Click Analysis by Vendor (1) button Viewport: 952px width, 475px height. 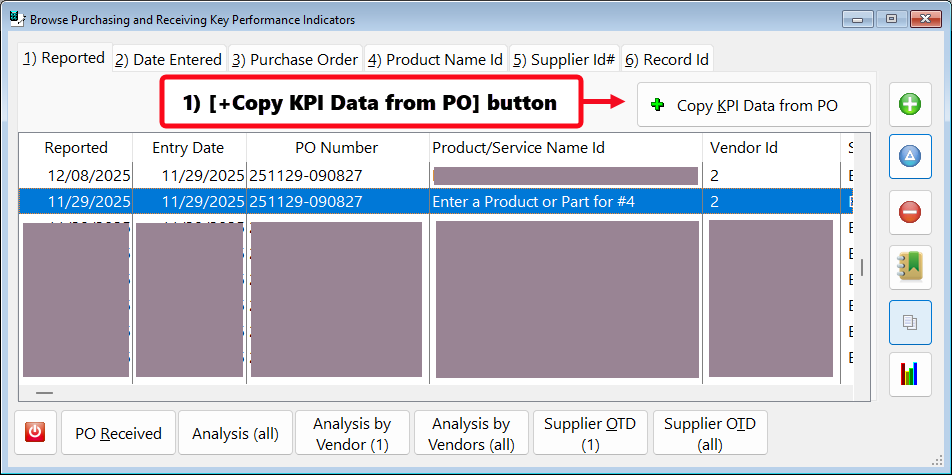pos(351,433)
